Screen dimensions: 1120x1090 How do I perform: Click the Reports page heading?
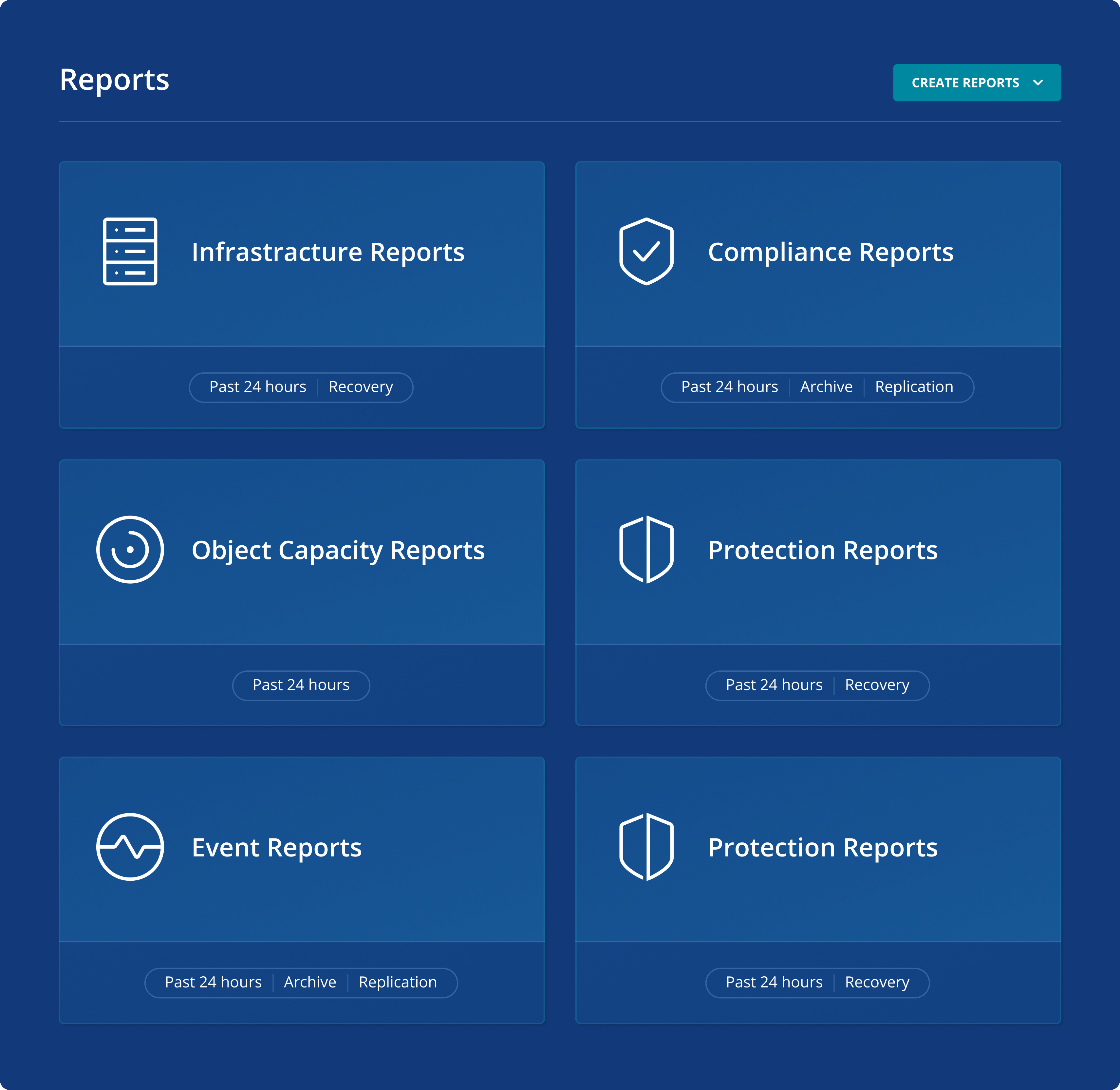[115, 80]
